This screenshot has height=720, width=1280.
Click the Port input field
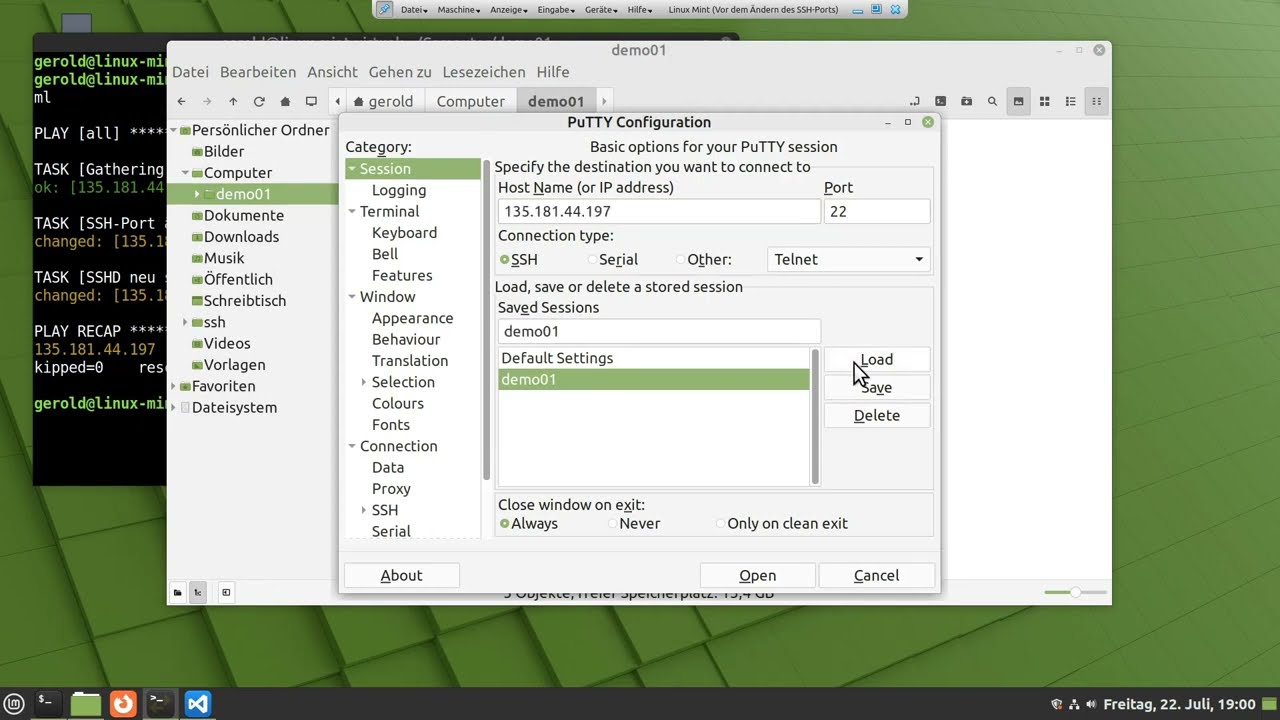(x=877, y=211)
